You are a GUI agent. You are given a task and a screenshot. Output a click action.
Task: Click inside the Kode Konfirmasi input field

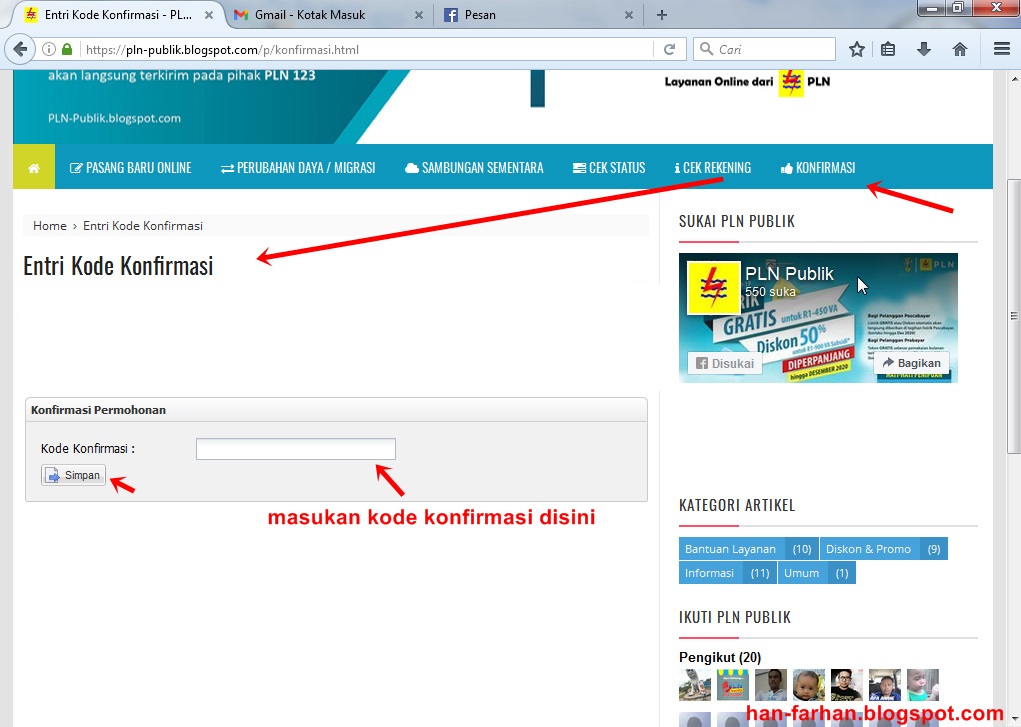295,448
